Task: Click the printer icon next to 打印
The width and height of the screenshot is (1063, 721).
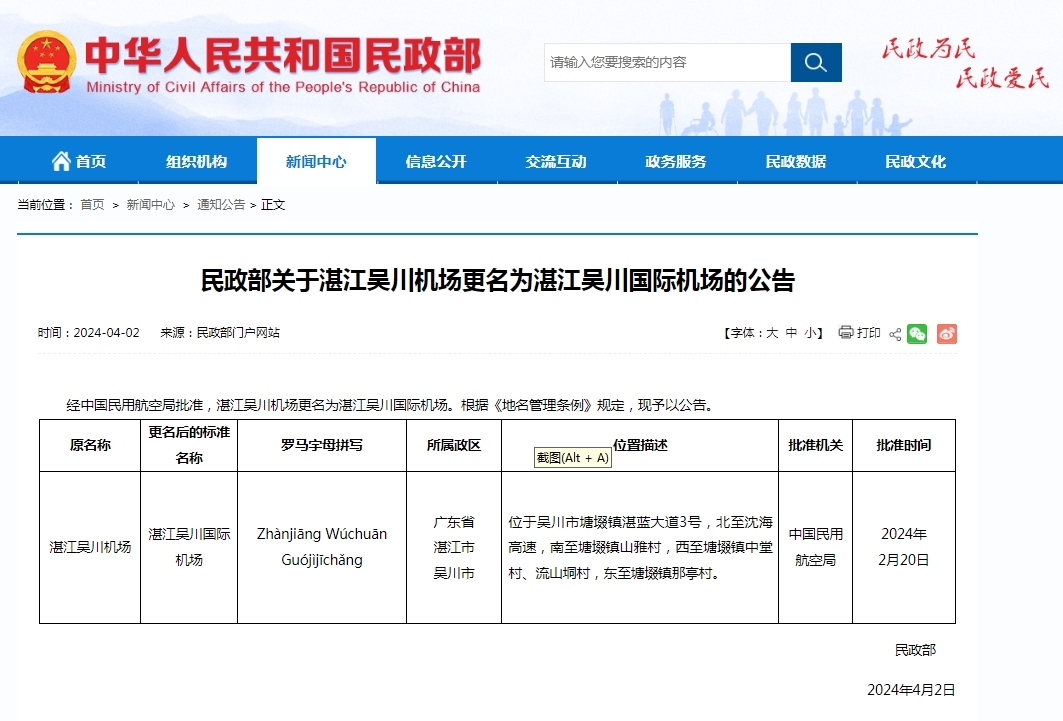Action: (845, 333)
